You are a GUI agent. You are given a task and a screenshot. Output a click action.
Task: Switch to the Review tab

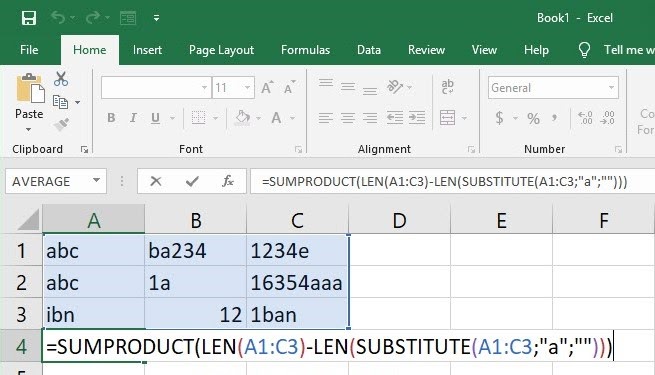click(x=427, y=50)
